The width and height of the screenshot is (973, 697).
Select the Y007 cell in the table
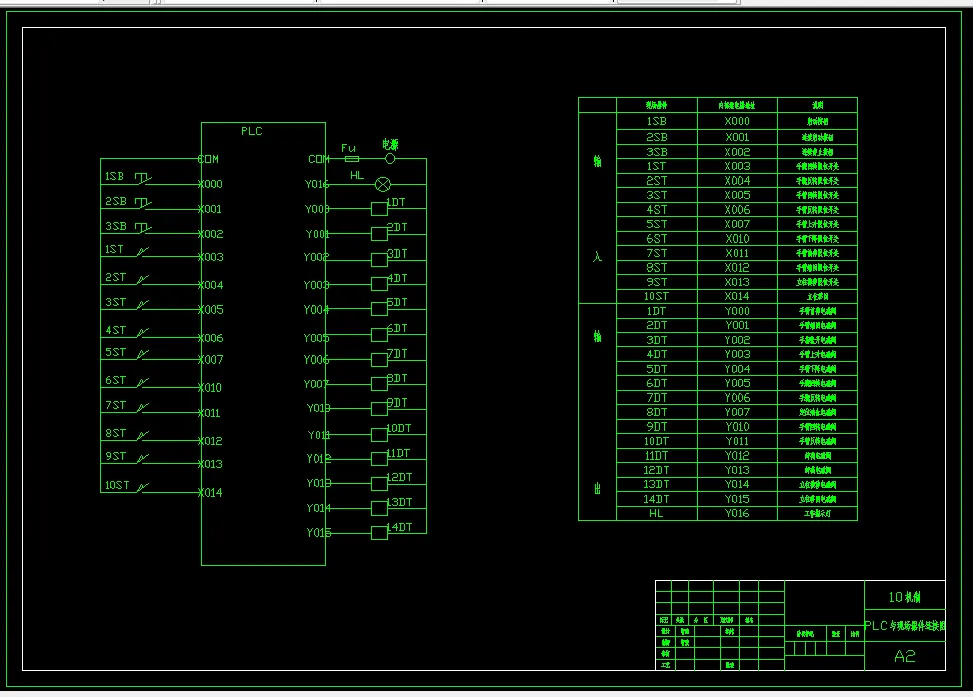pyautogui.click(x=737, y=412)
